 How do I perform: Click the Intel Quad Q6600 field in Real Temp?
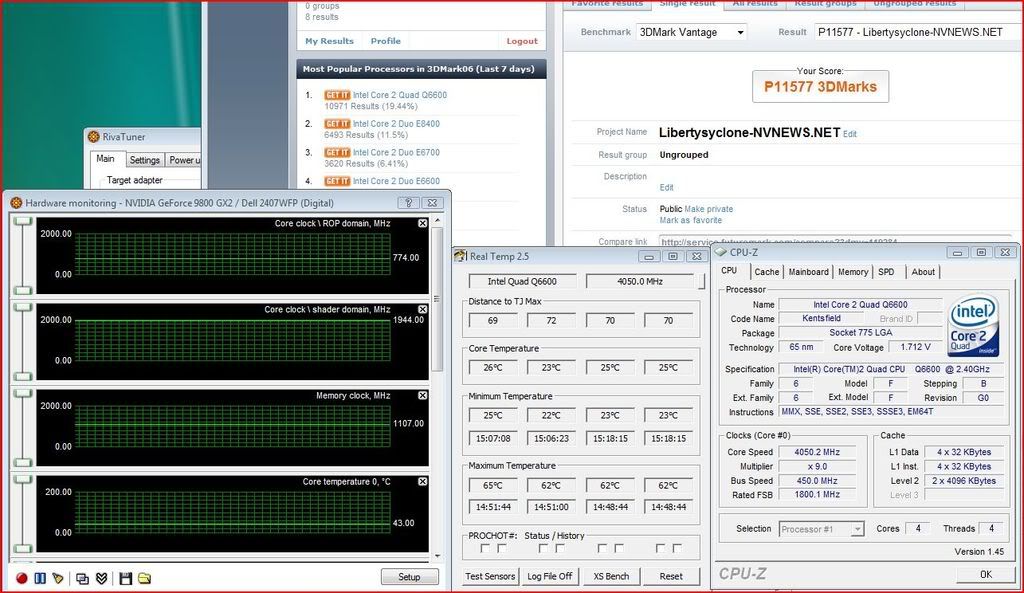point(522,281)
